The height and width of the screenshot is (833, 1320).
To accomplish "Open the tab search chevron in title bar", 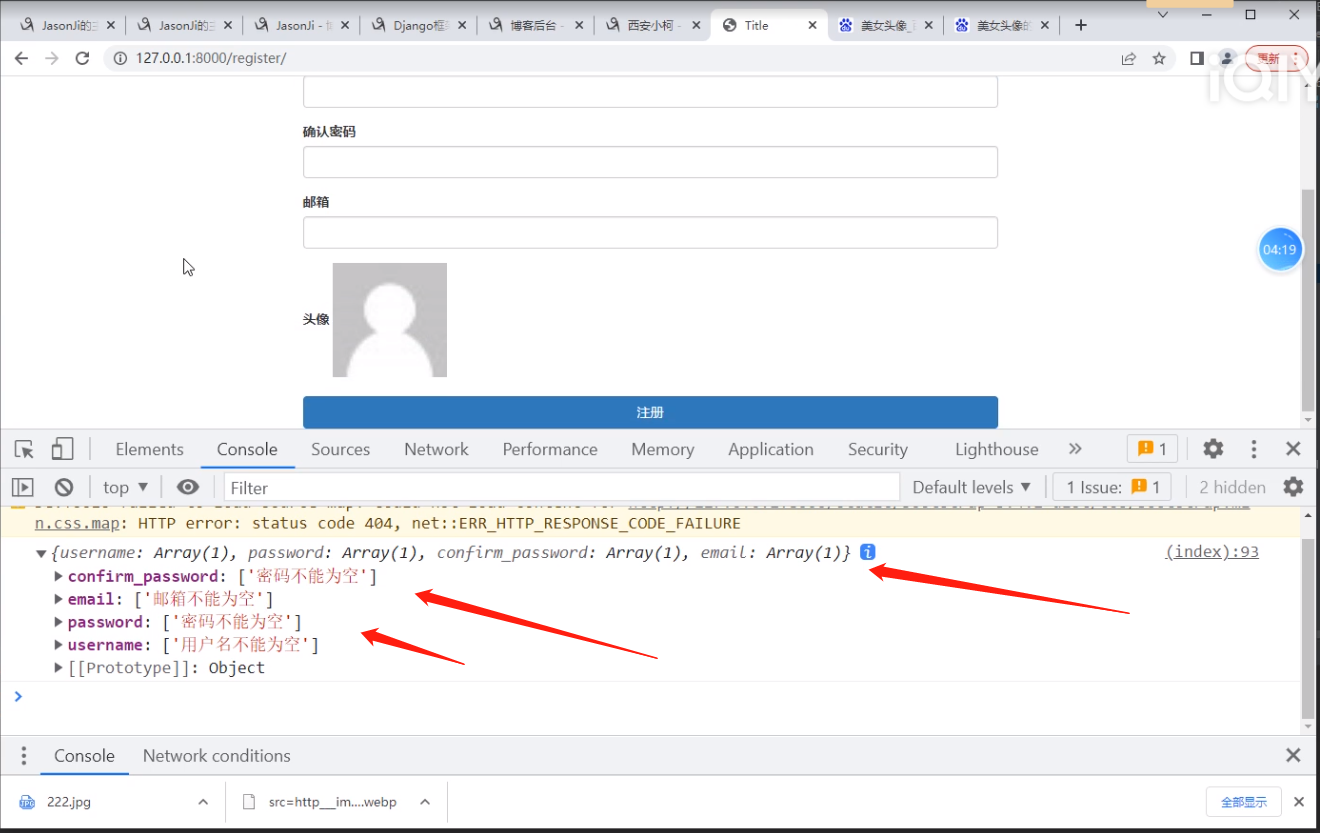I will point(1163,15).
